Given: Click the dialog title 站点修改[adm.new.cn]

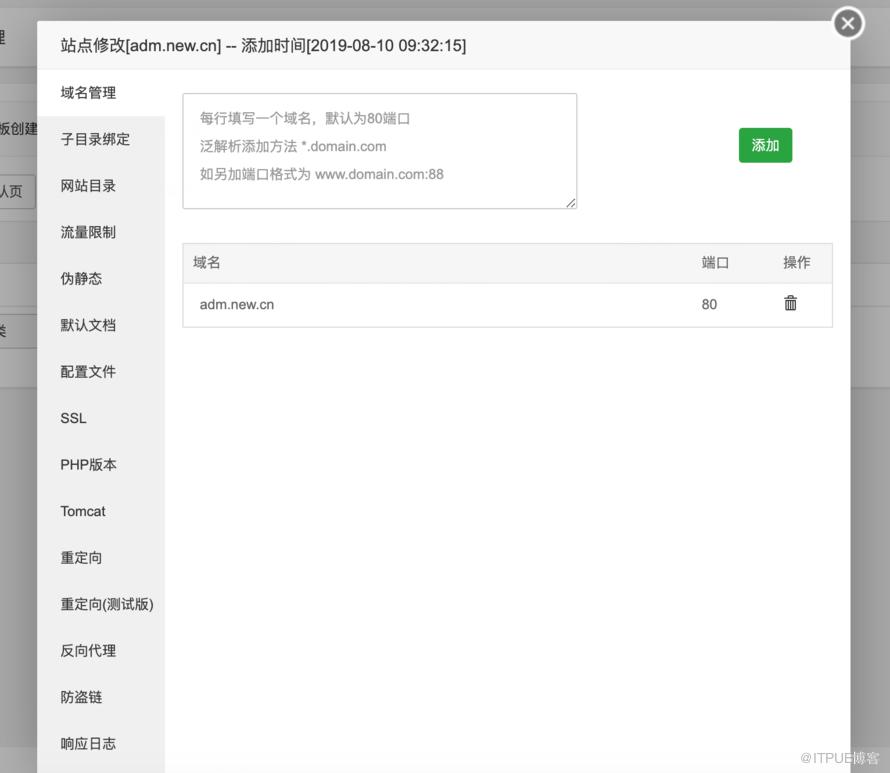Looking at the screenshot, I should tap(141, 45).
